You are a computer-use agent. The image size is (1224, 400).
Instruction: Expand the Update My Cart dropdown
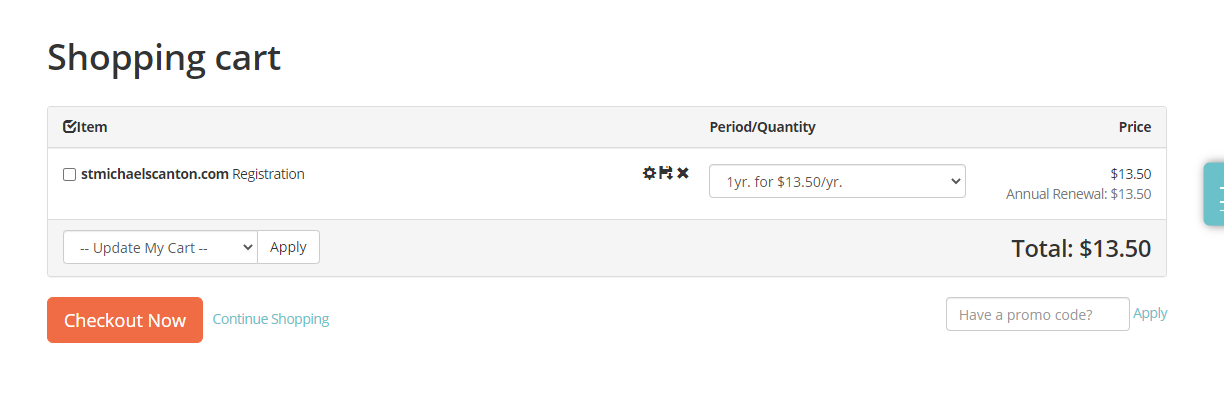[x=160, y=247]
